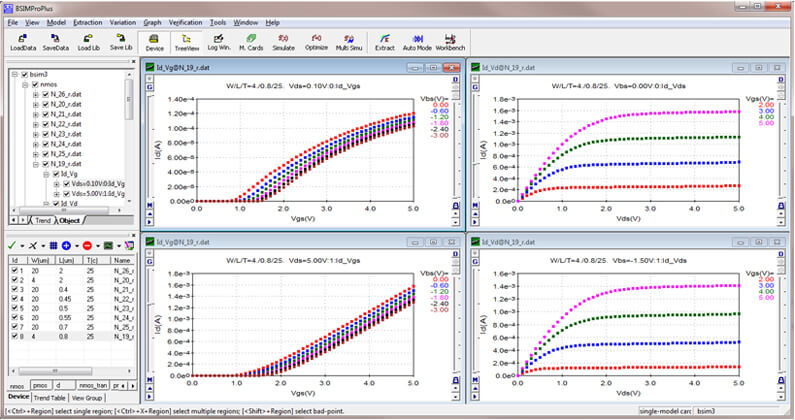
Task: Toggle the Vds=5.00V:1:Id_Vg tree checkbox
Action: point(66,194)
